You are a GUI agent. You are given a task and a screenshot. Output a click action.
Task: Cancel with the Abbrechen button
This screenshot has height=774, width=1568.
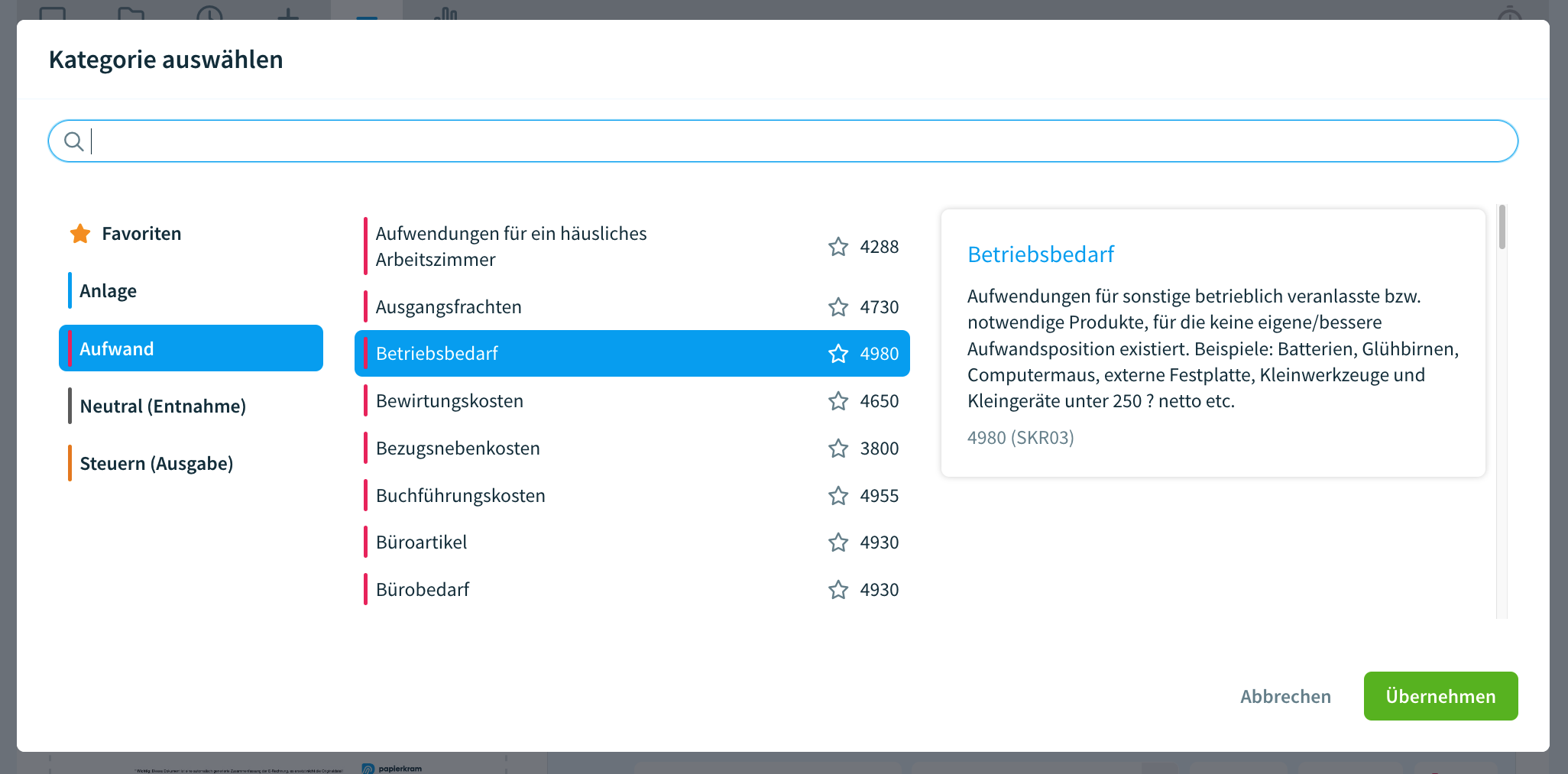coord(1285,696)
